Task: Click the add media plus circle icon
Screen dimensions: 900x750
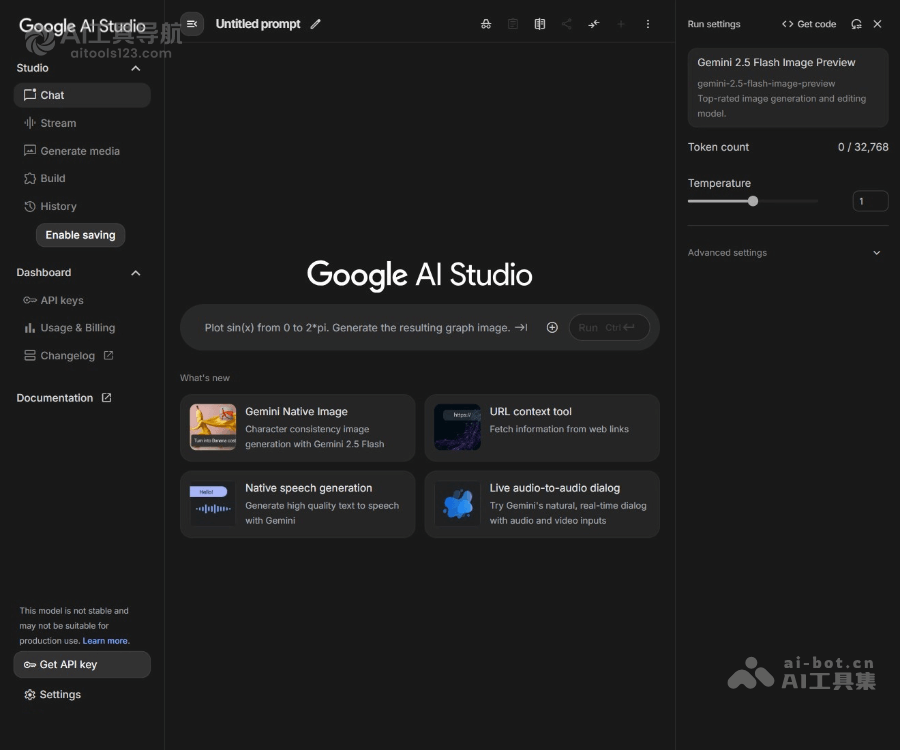Action: click(552, 328)
